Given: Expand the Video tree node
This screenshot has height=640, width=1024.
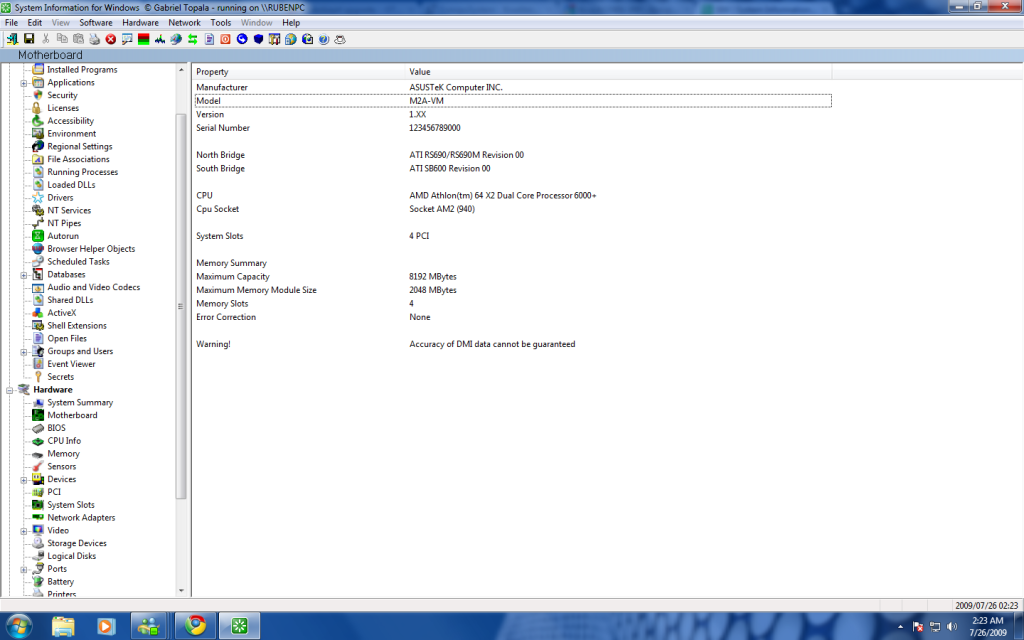Looking at the screenshot, I should click(x=24, y=531).
